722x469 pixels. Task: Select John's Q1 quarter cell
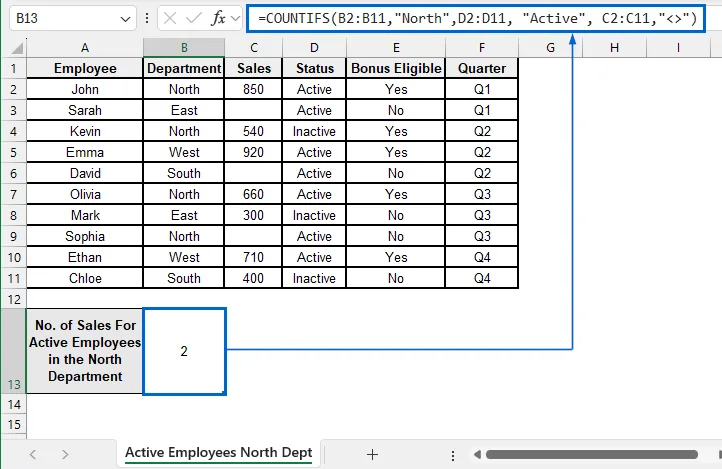tap(482, 89)
